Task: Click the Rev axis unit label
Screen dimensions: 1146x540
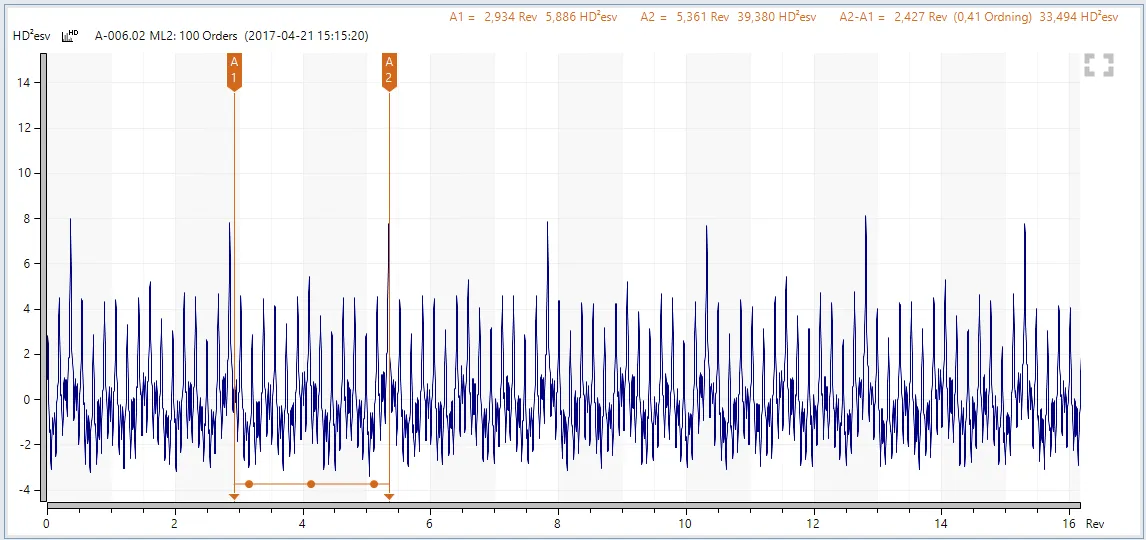Action: [1095, 524]
